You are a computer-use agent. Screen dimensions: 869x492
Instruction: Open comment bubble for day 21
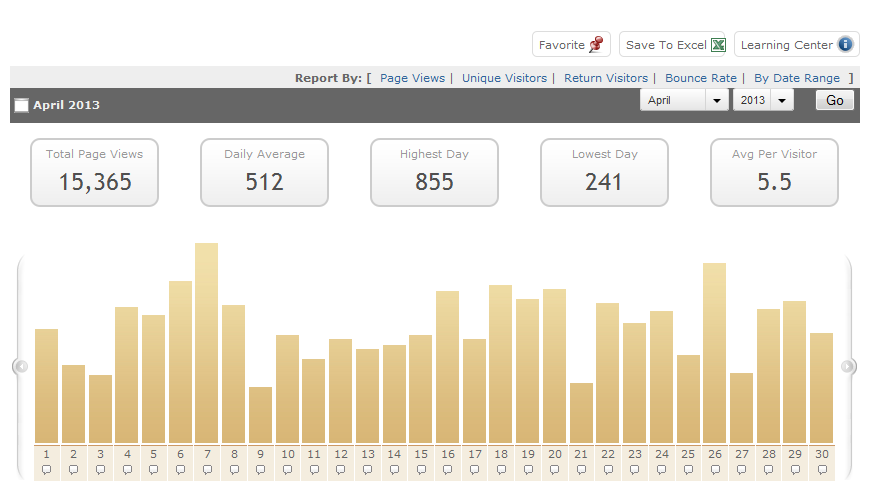pos(581,470)
